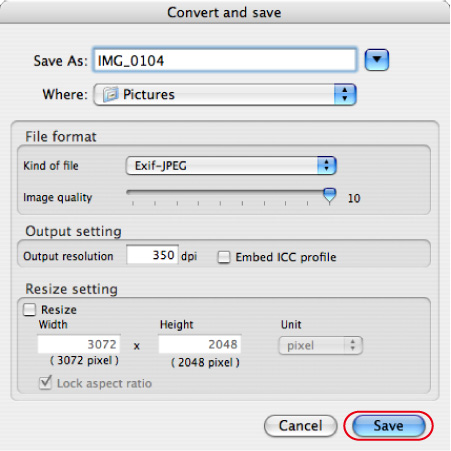Image resolution: width=451 pixels, height=451 pixels.
Task: Expand the save dialog with the blue arrow
Action: 377,60
